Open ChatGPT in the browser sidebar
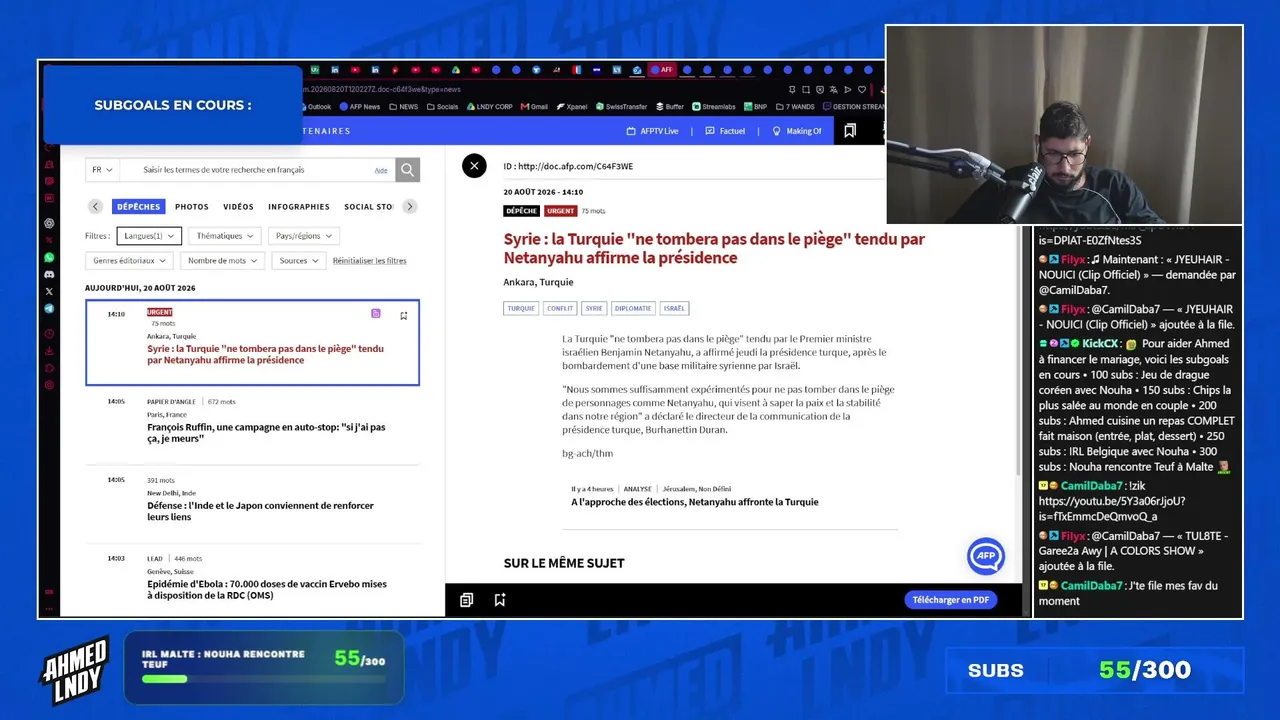This screenshot has height=720, width=1280. click(49, 223)
